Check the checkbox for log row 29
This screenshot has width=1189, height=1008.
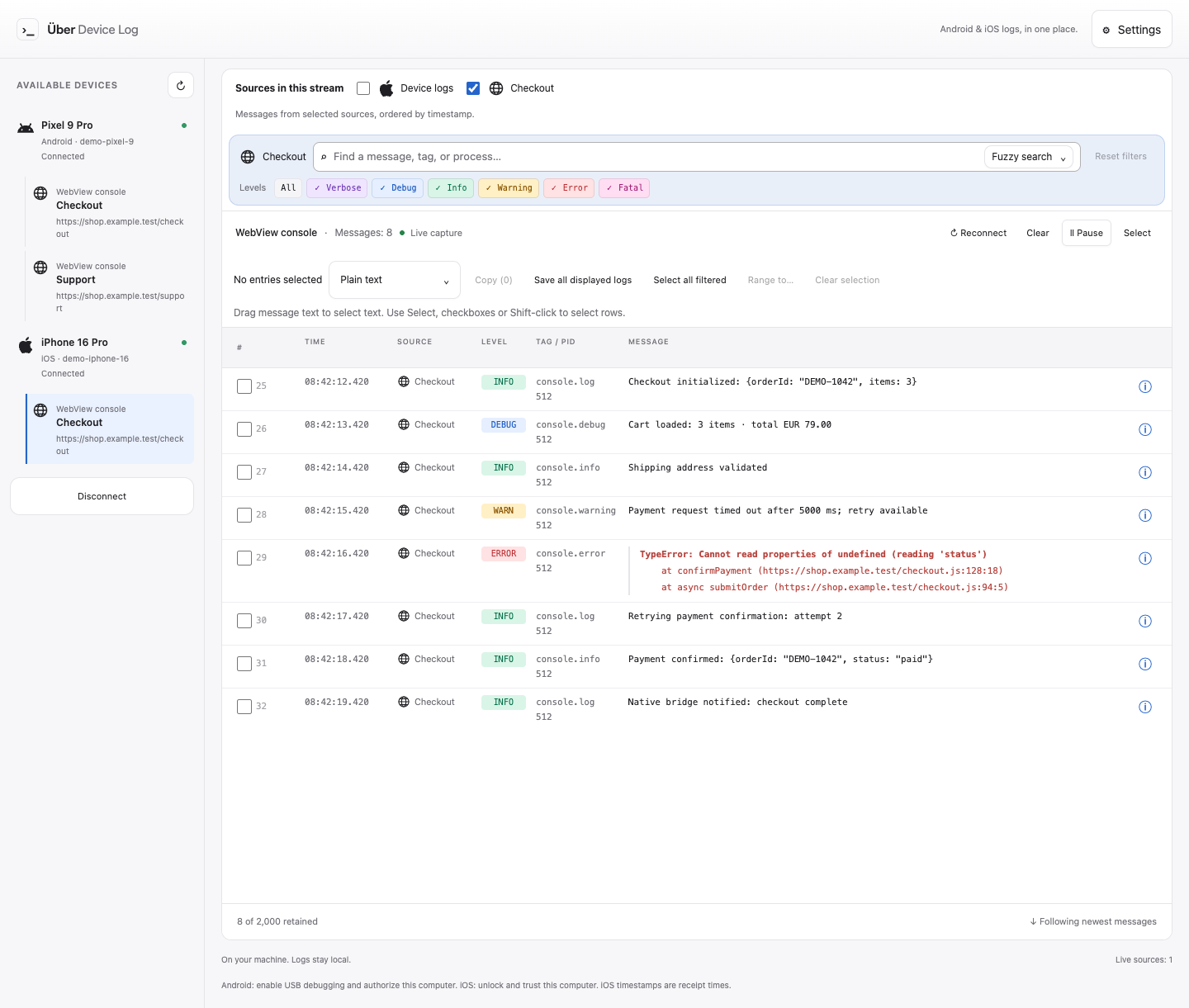point(244,558)
